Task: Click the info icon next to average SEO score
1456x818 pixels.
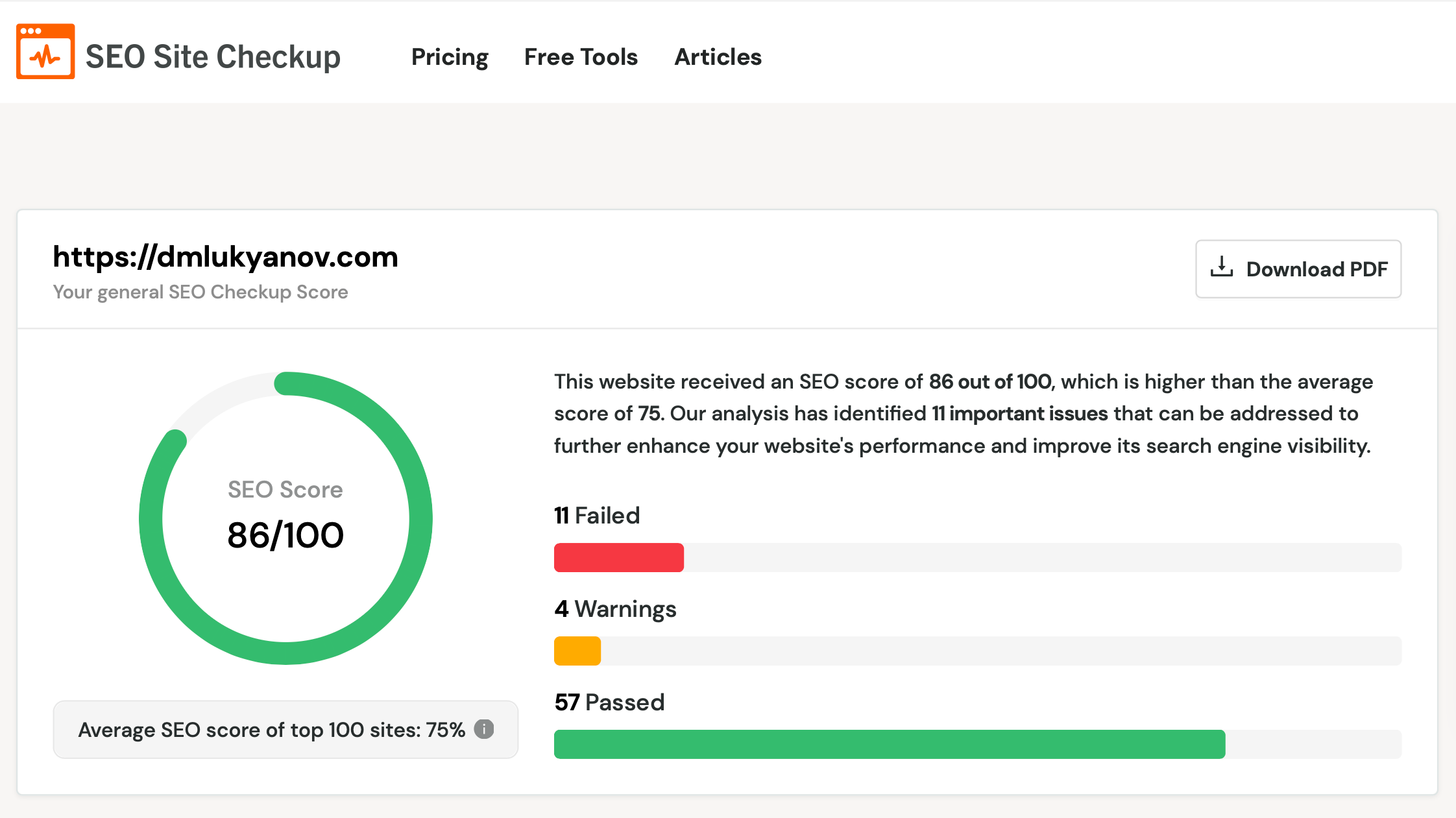Action: 484,729
